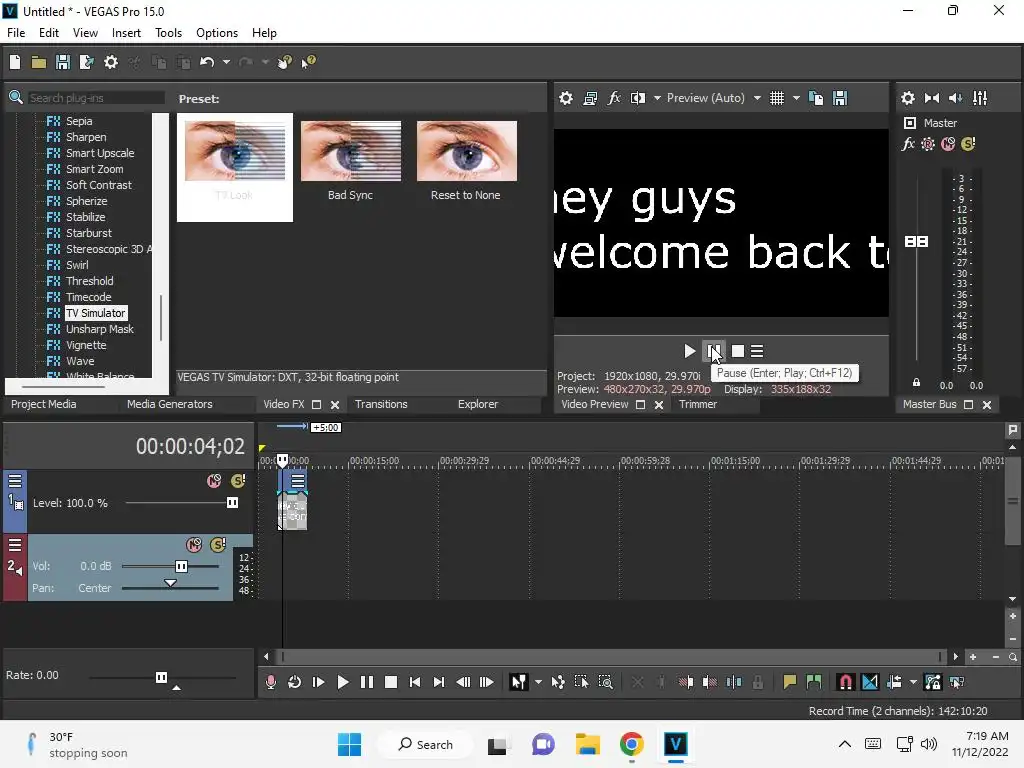The image size is (1024, 768).
Task: Create a new project with toolbar icon
Action: 14,62
